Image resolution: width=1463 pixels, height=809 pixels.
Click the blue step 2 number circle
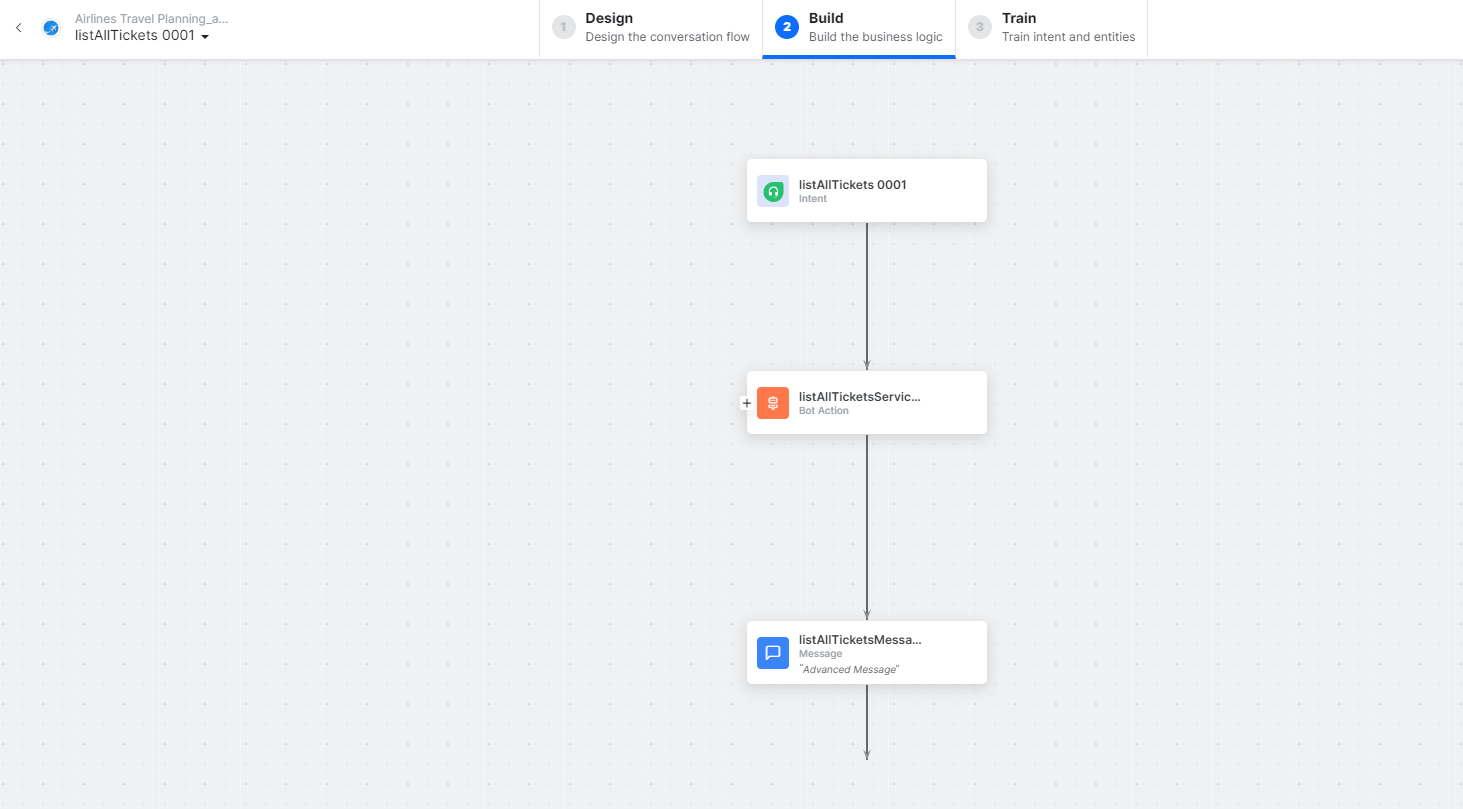click(x=787, y=27)
